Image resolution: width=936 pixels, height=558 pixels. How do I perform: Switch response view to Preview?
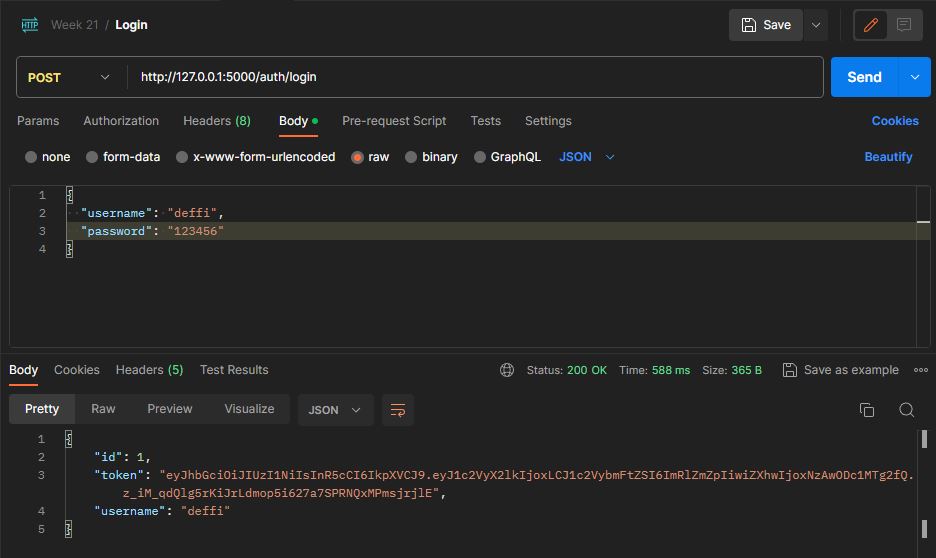(170, 409)
